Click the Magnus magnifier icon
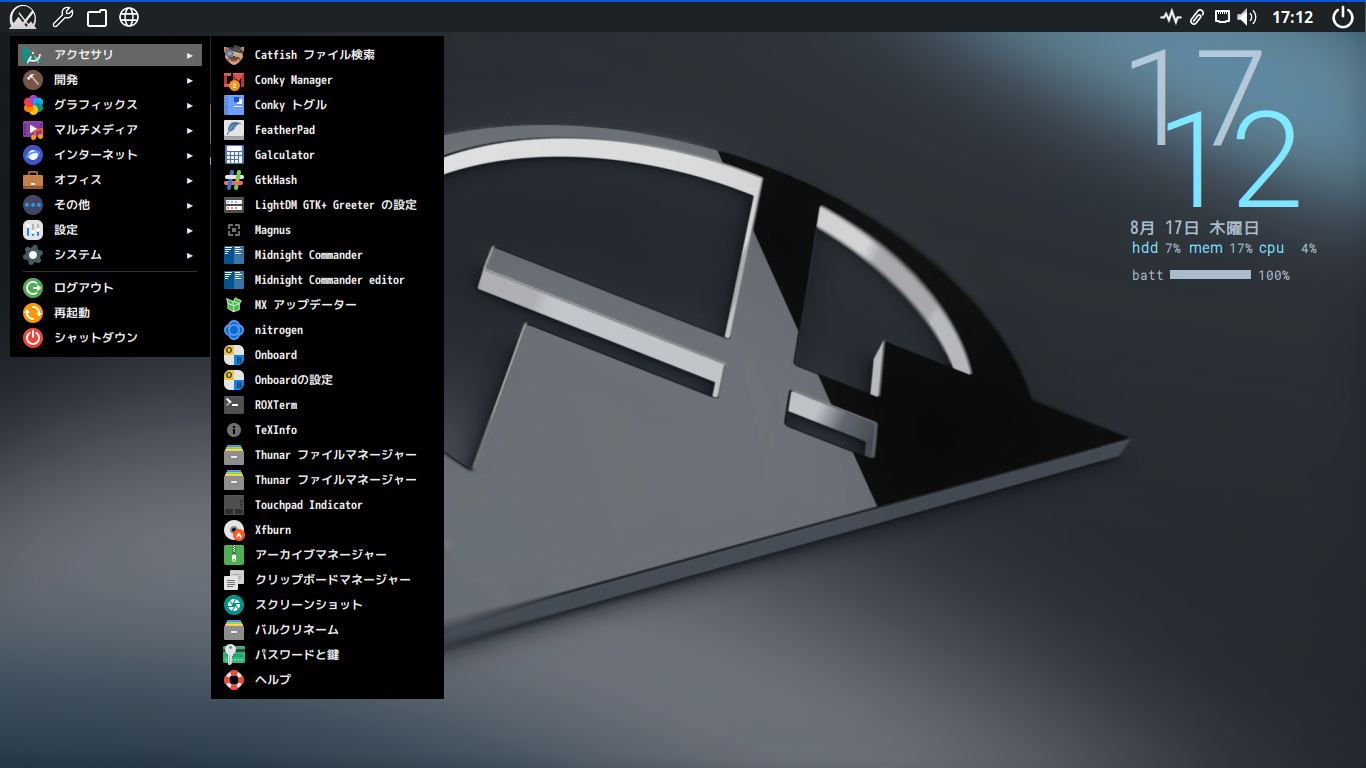 (x=234, y=230)
